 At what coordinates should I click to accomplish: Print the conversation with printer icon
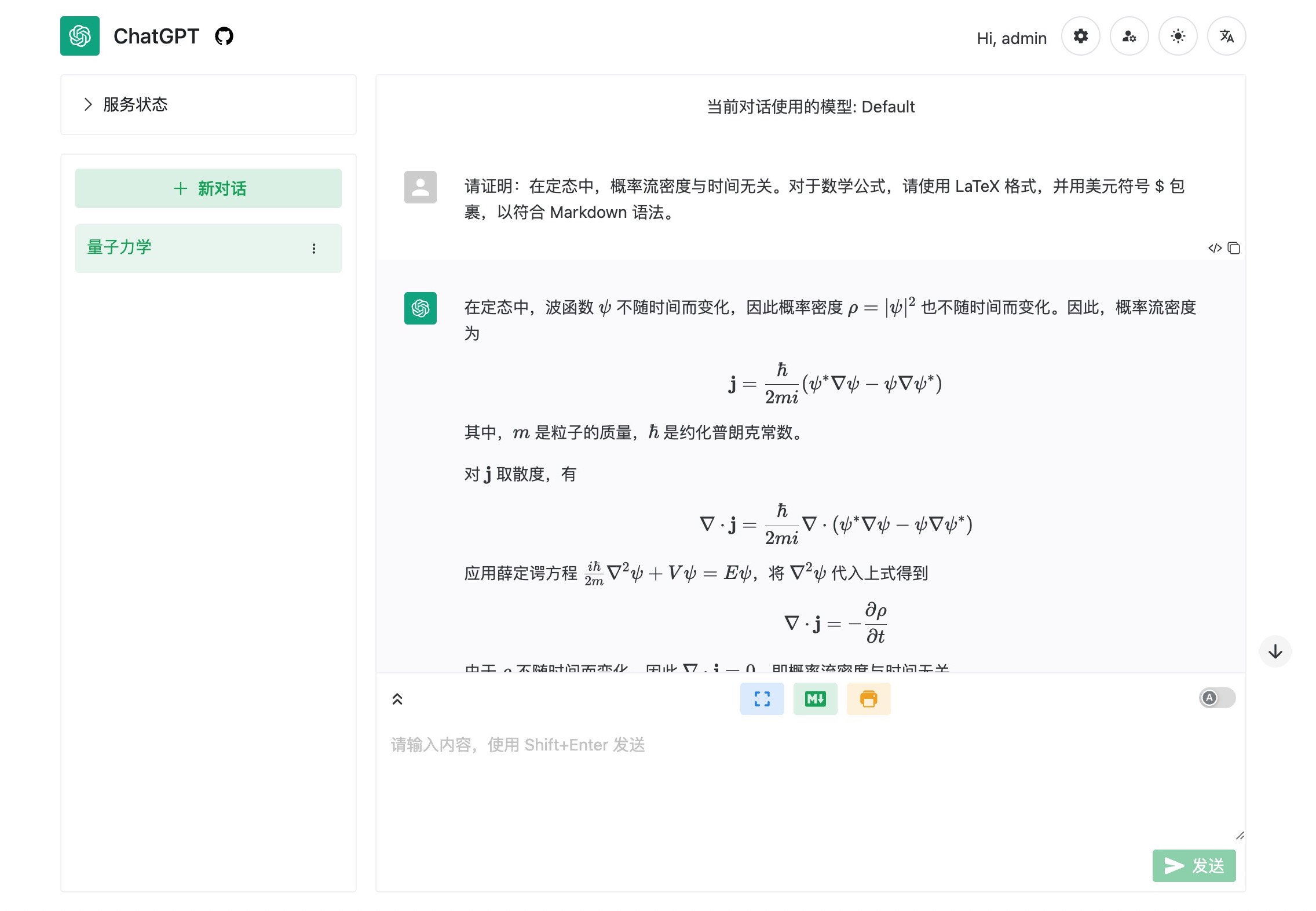pyautogui.click(x=868, y=699)
